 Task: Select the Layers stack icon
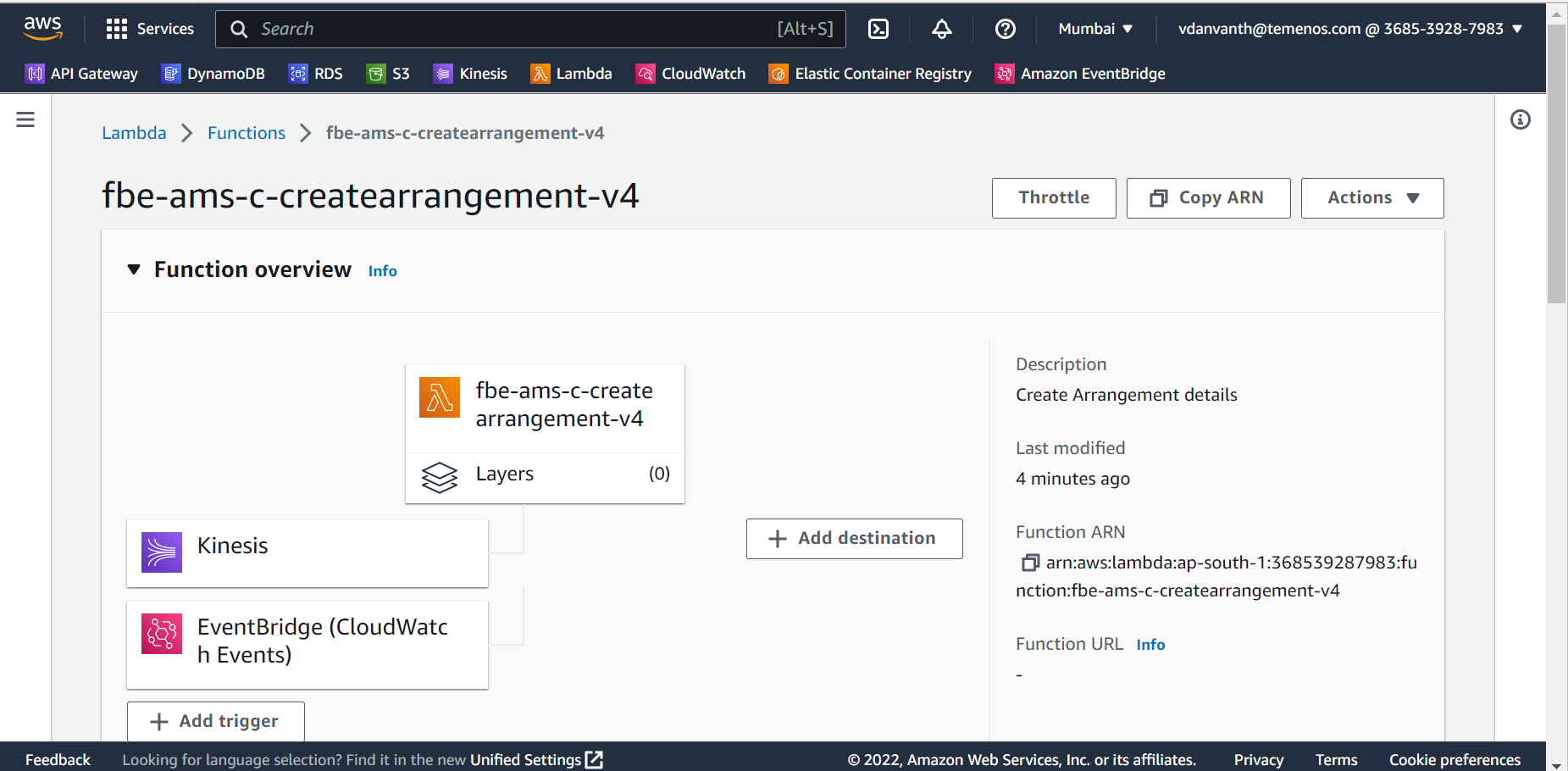439,477
